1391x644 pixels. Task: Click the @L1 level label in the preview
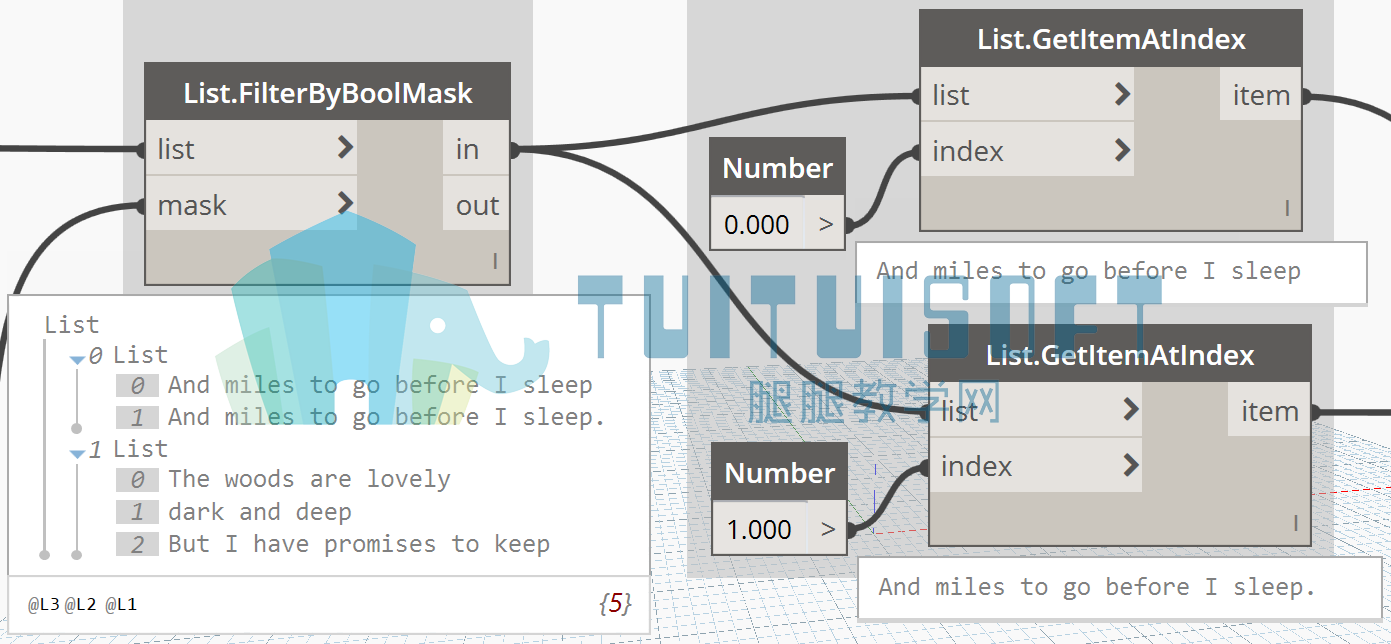pos(120,604)
